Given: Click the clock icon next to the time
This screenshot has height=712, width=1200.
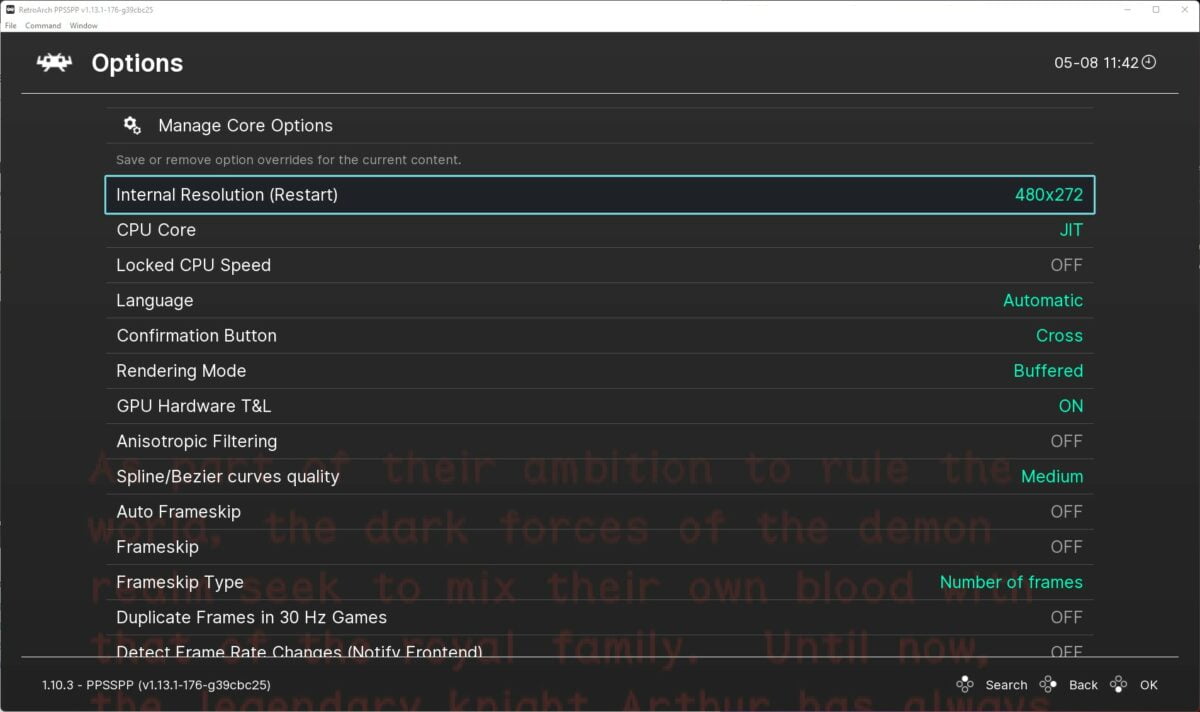Looking at the screenshot, I should coord(1148,62).
